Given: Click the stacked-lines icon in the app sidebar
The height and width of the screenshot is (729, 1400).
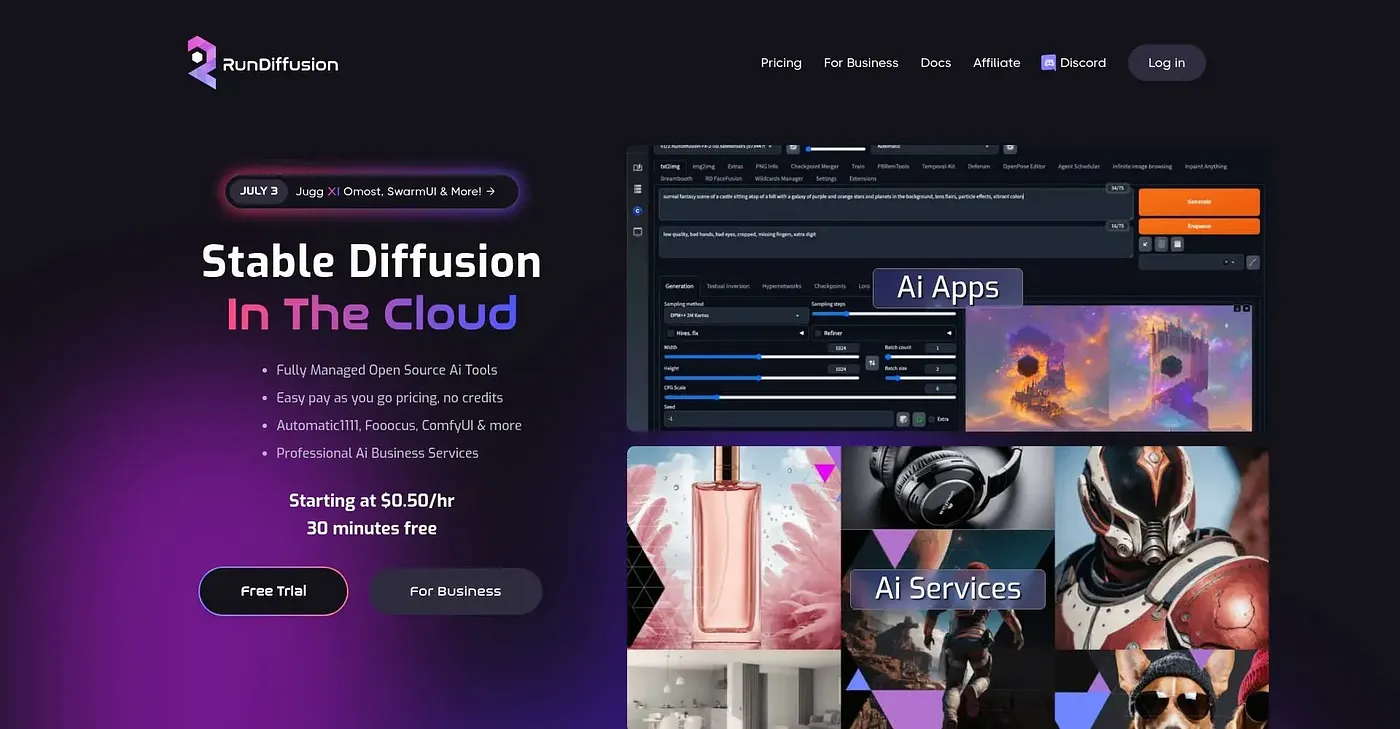Looking at the screenshot, I should coord(638,189).
